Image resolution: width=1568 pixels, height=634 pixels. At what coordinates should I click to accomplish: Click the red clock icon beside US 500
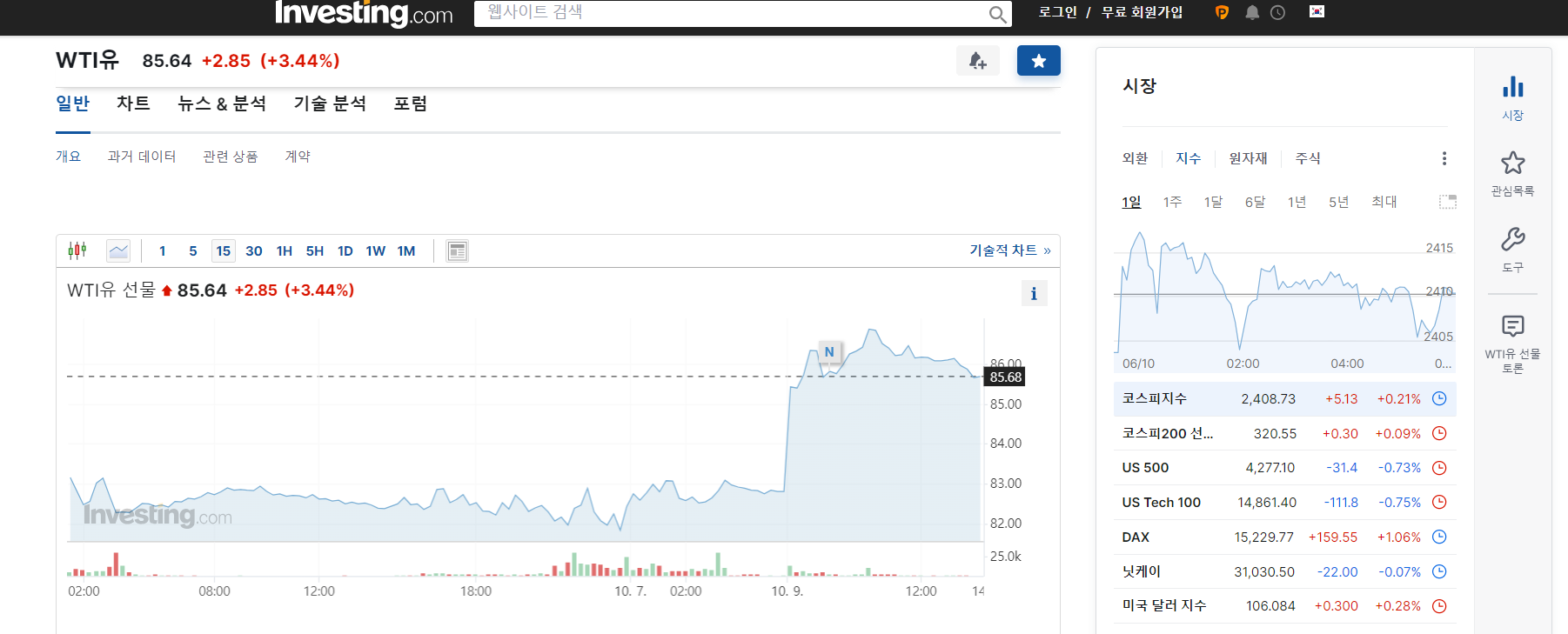1439,468
